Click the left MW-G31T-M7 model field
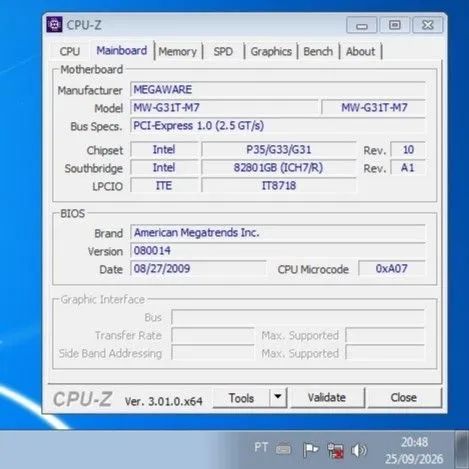 (224, 108)
